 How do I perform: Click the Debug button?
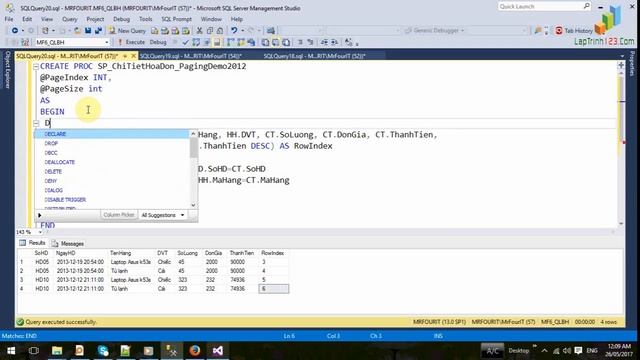(x=158, y=42)
